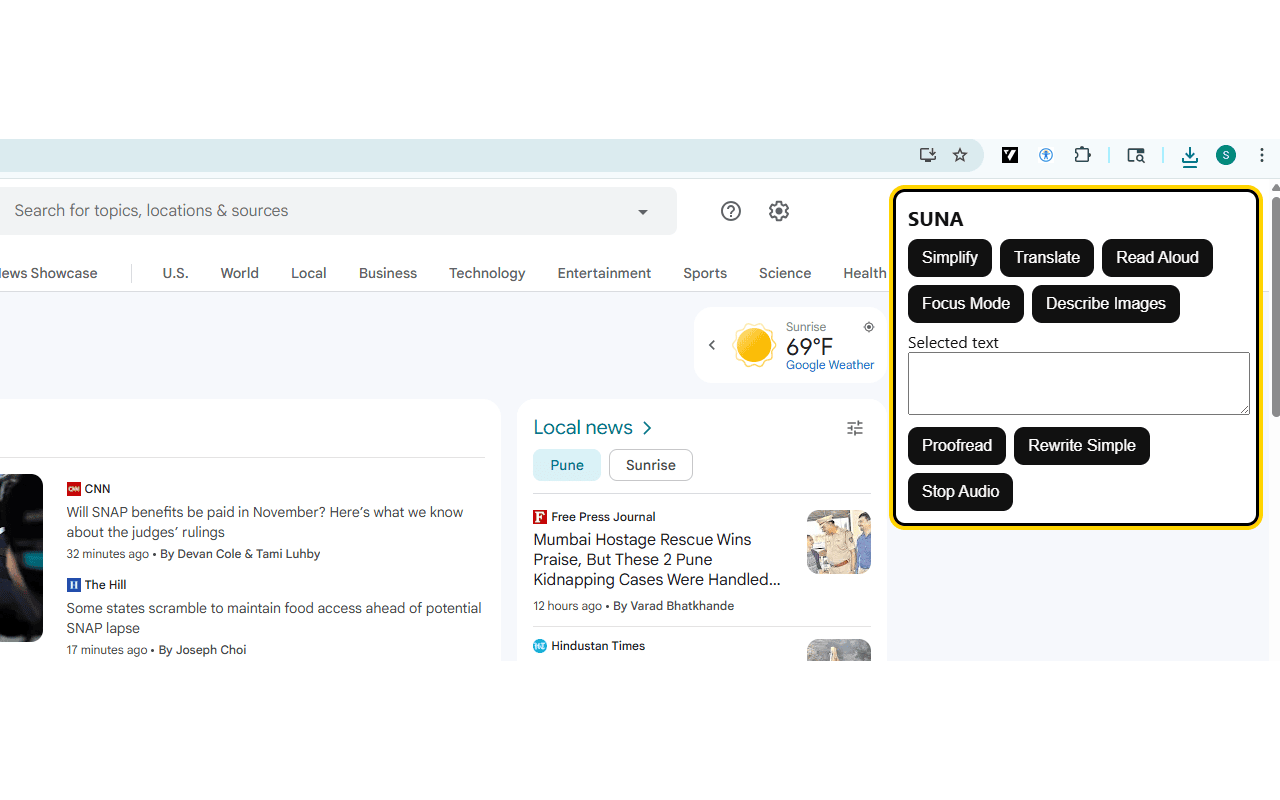Click the Free Press Journal logo
Viewport: 1280px width, 800px height.
tap(540, 517)
